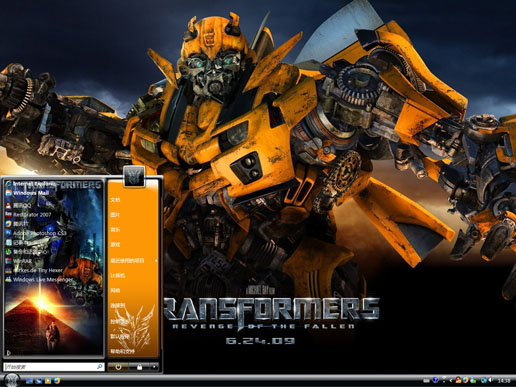516x387 pixels.
Task: Open Games (游戏) in the Start menu
Action: [x=115, y=245]
